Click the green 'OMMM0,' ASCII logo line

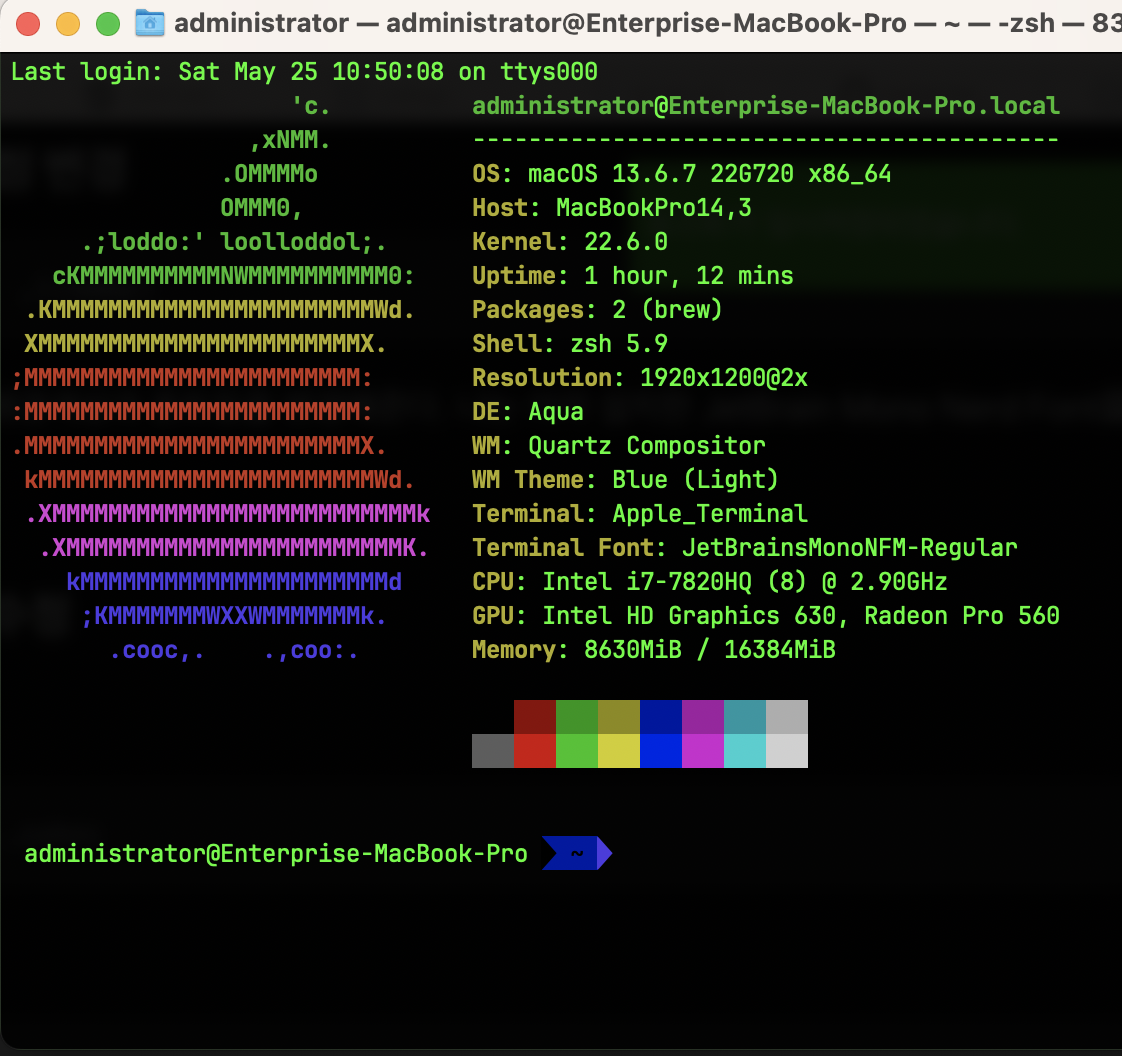tap(262, 207)
